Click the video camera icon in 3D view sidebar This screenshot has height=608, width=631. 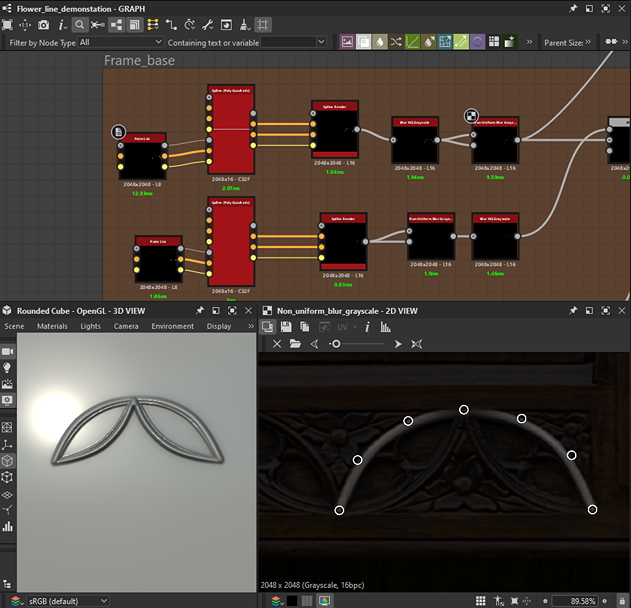[x=8, y=352]
